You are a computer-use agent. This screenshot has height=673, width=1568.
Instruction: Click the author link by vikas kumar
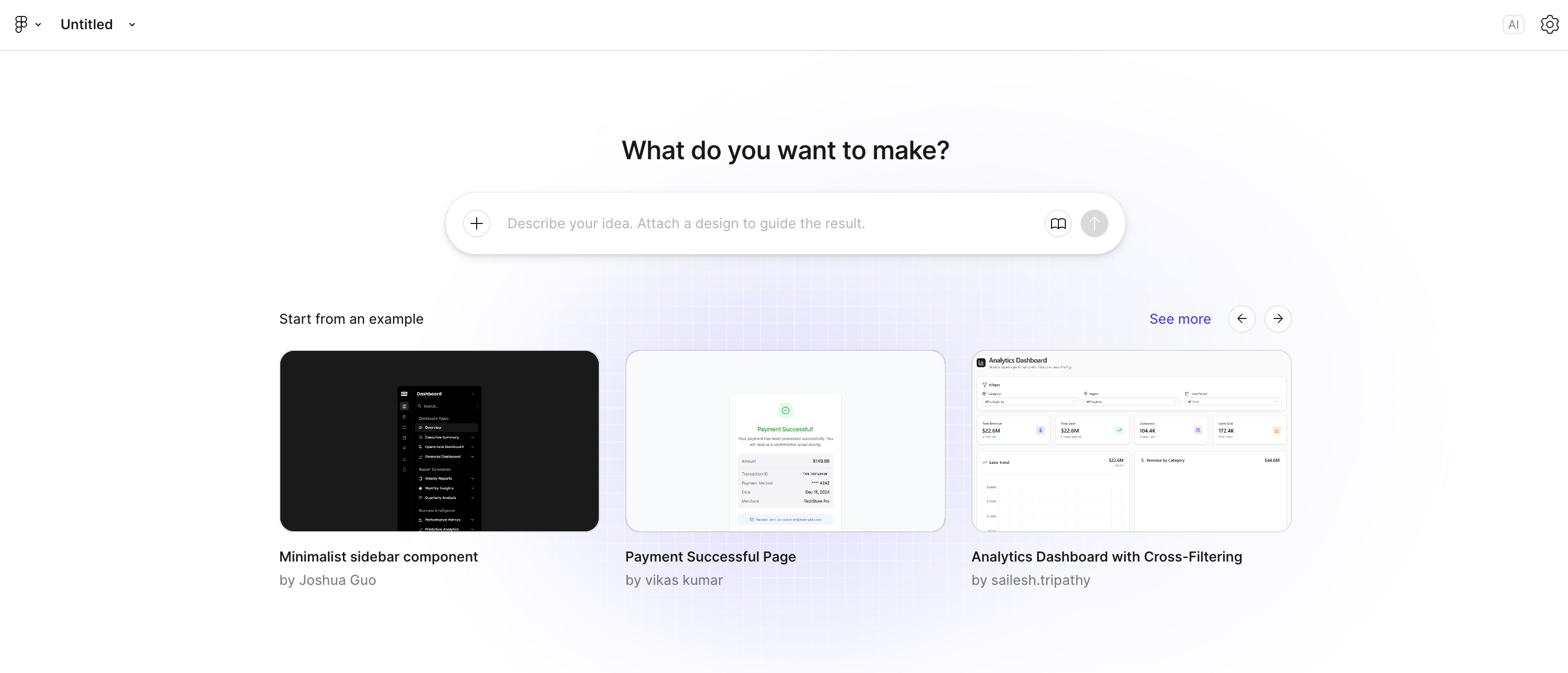(674, 580)
